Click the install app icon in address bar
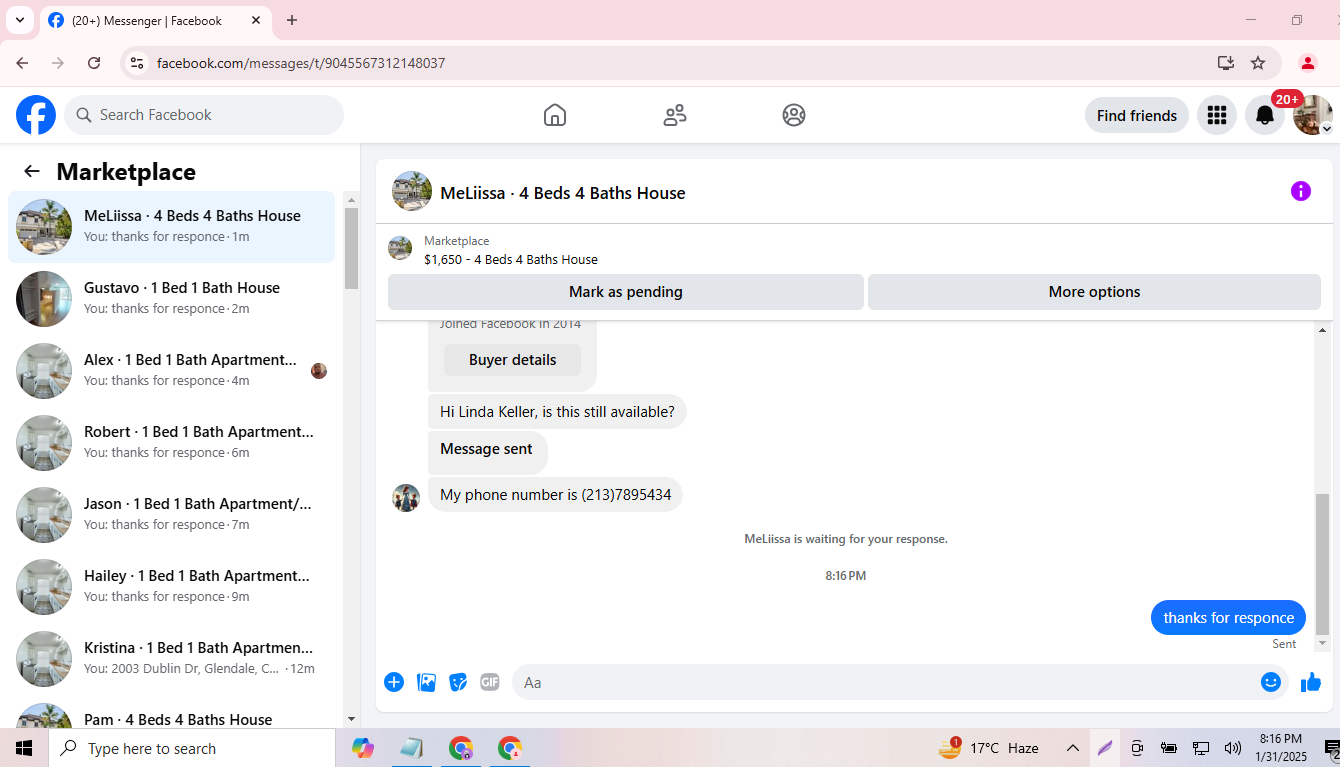Screen dimensions: 1340x767 pyautogui.click(x=1226, y=63)
